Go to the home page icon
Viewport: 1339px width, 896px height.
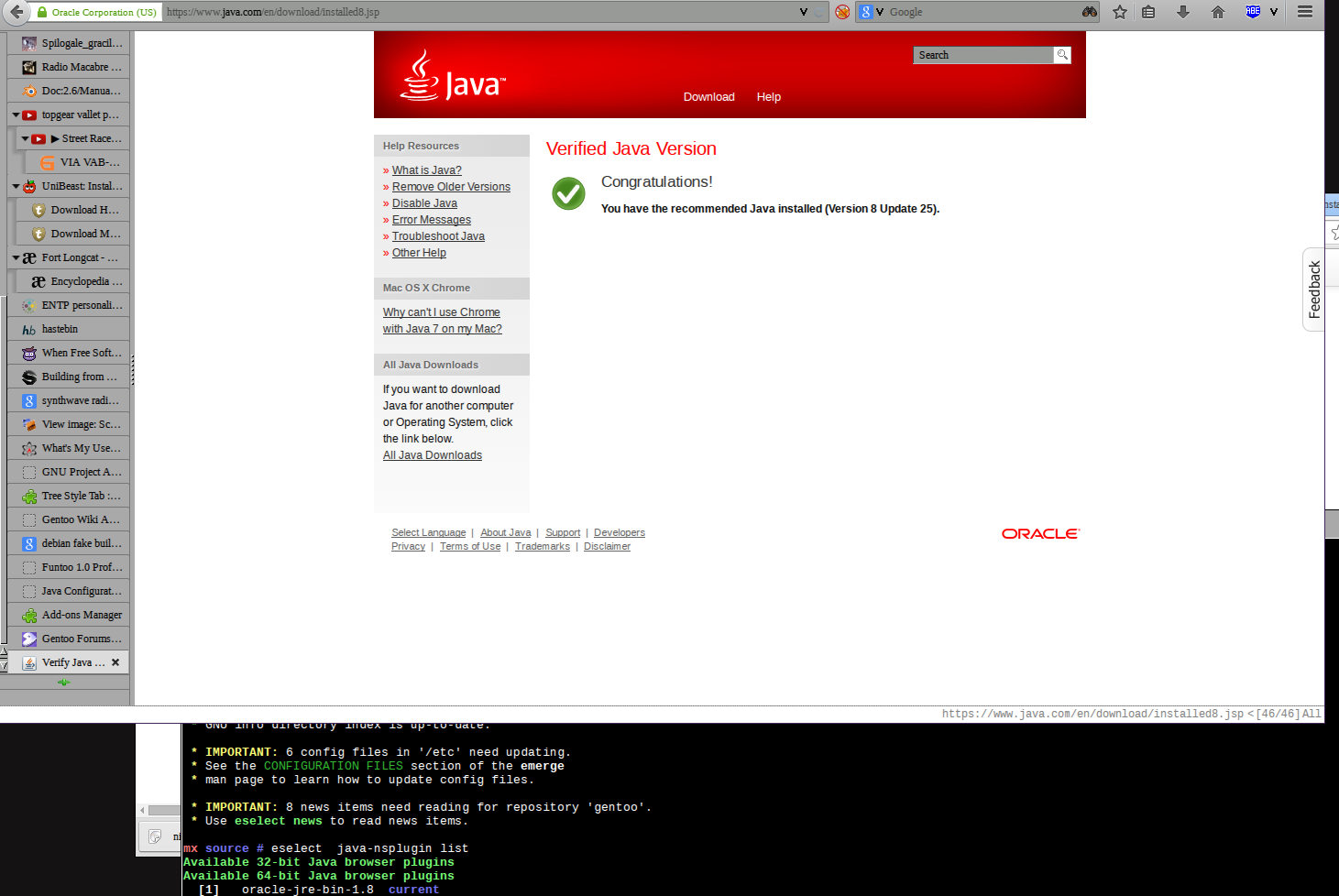(1218, 12)
